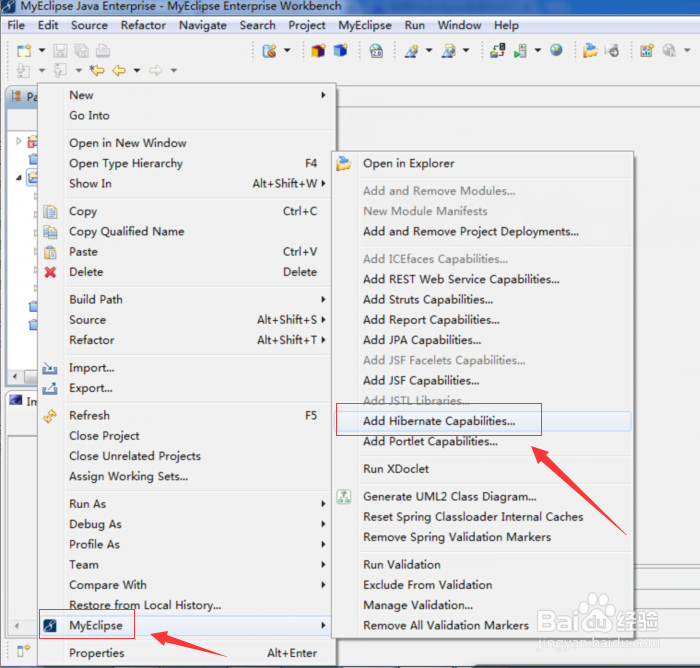The image size is (700, 668).
Task: Open Properties from the context menu
Action: (x=198, y=653)
